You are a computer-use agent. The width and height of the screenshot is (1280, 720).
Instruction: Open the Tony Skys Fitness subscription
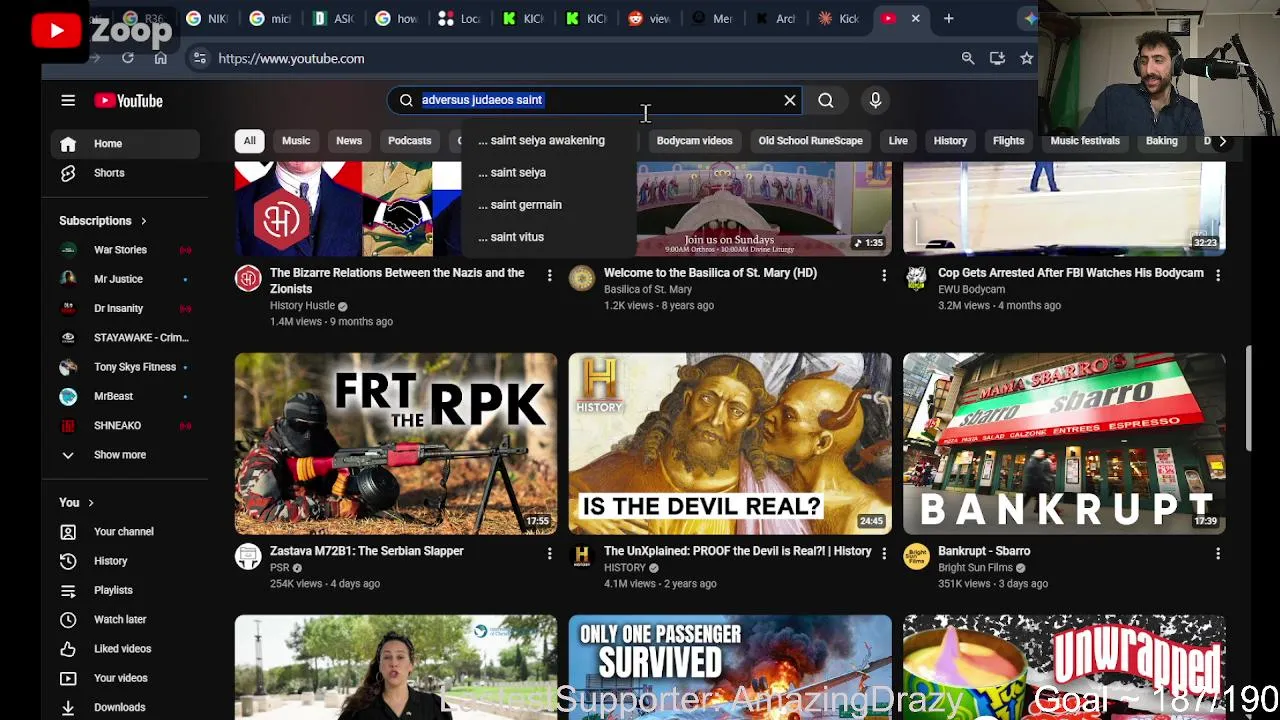click(125, 367)
